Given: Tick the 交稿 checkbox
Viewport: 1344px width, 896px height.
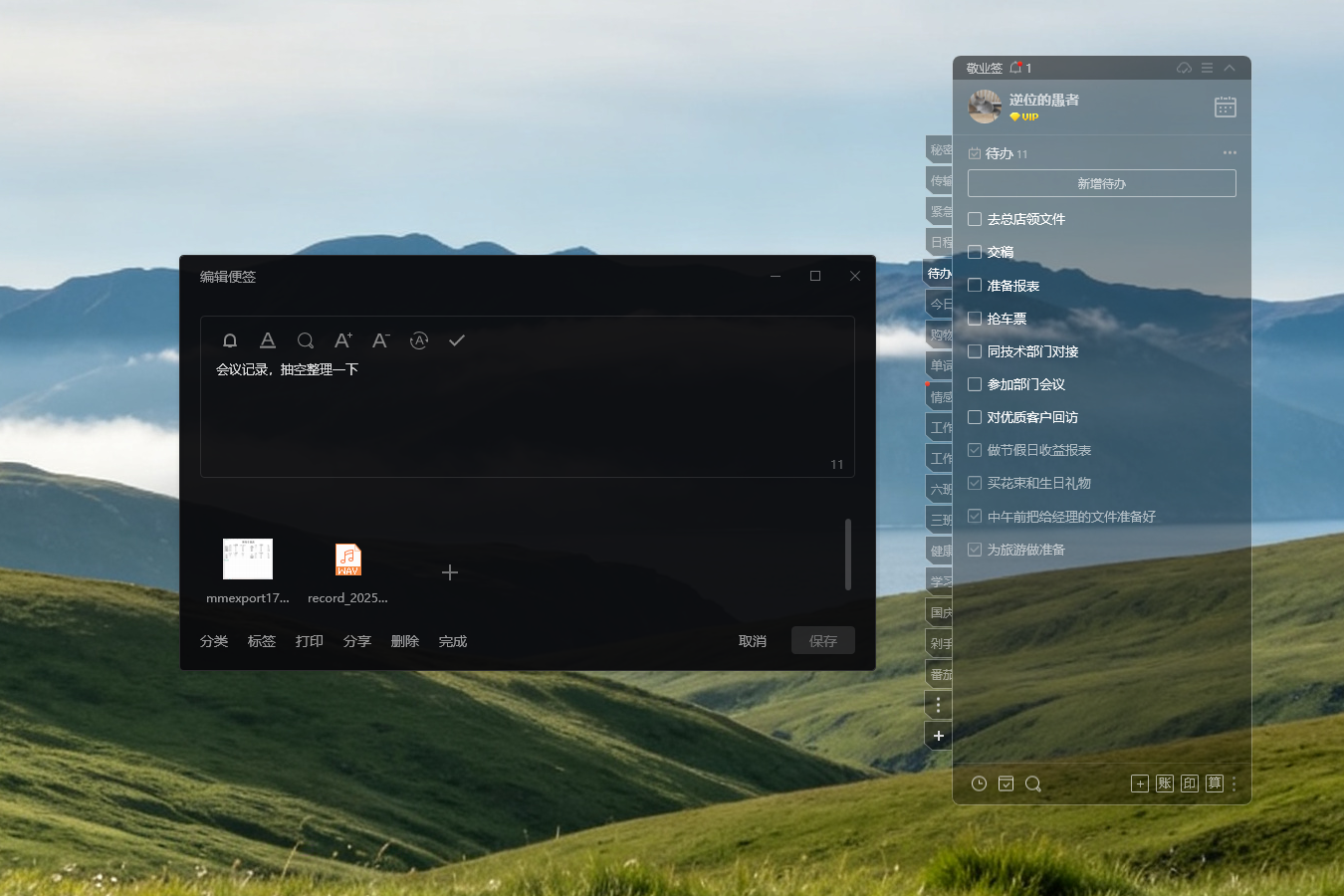Looking at the screenshot, I should pyautogui.click(x=975, y=252).
